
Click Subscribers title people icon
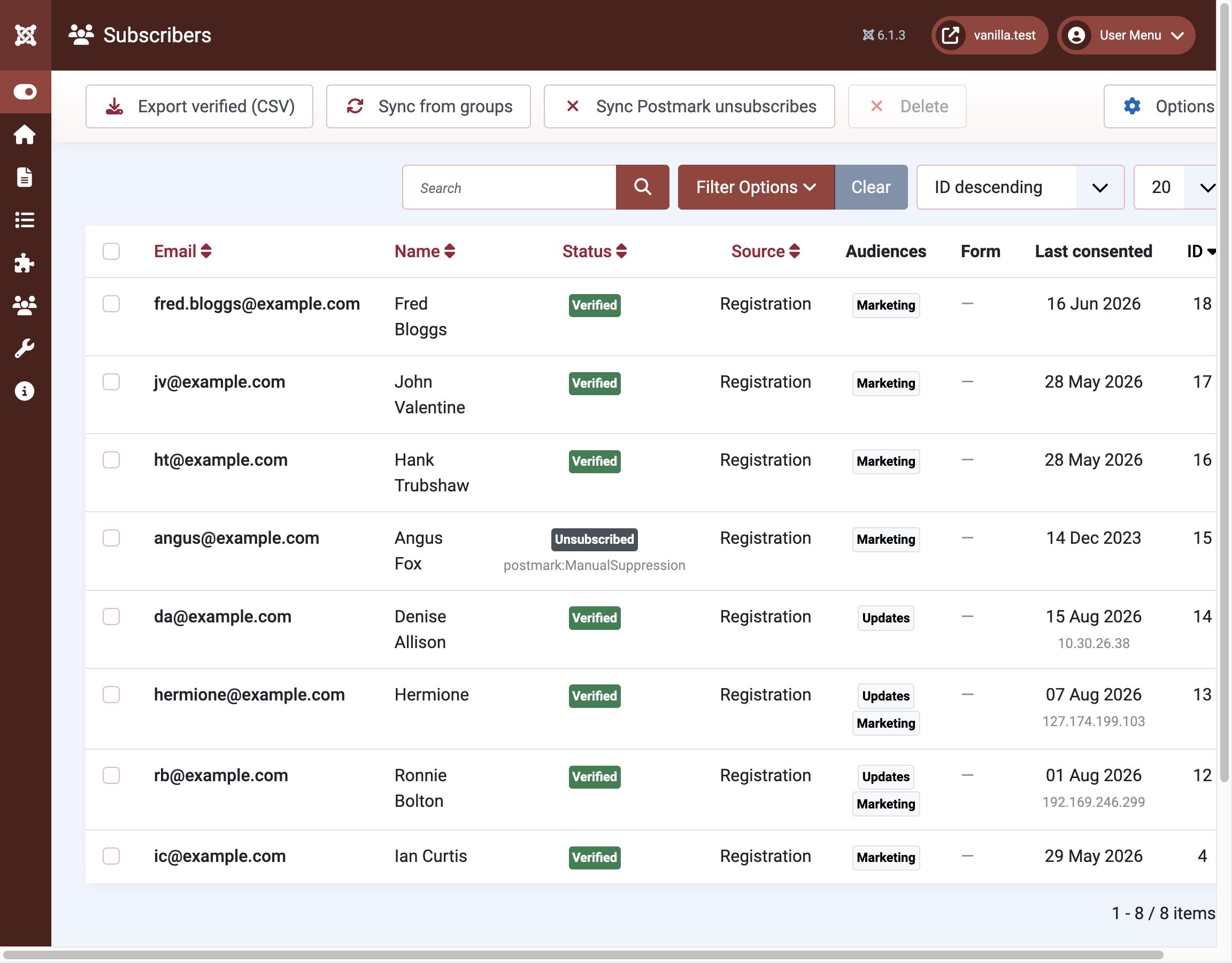pos(81,35)
